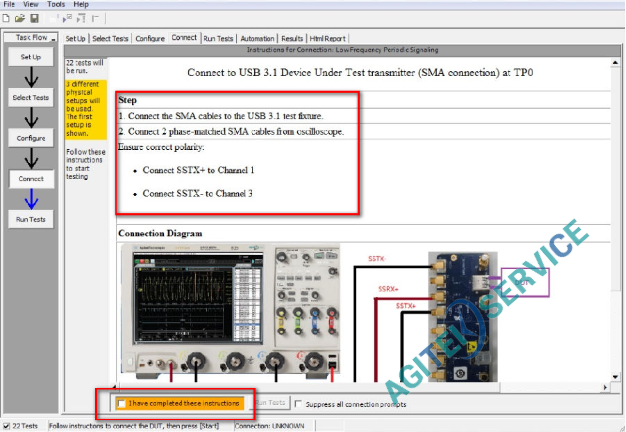Image resolution: width=626 pixels, height=432 pixels.
Task: Open the File menu
Action: click(x=10, y=5)
